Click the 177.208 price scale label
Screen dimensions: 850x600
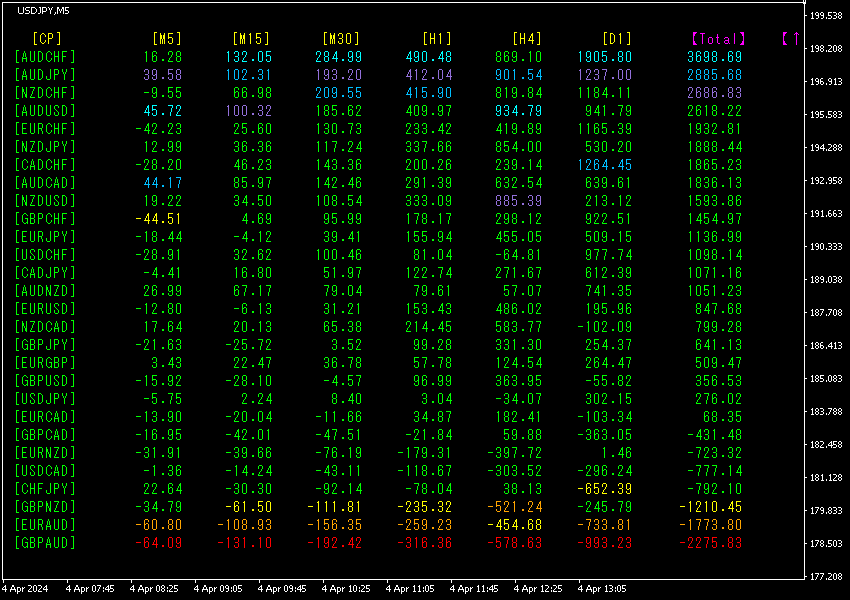(826, 577)
